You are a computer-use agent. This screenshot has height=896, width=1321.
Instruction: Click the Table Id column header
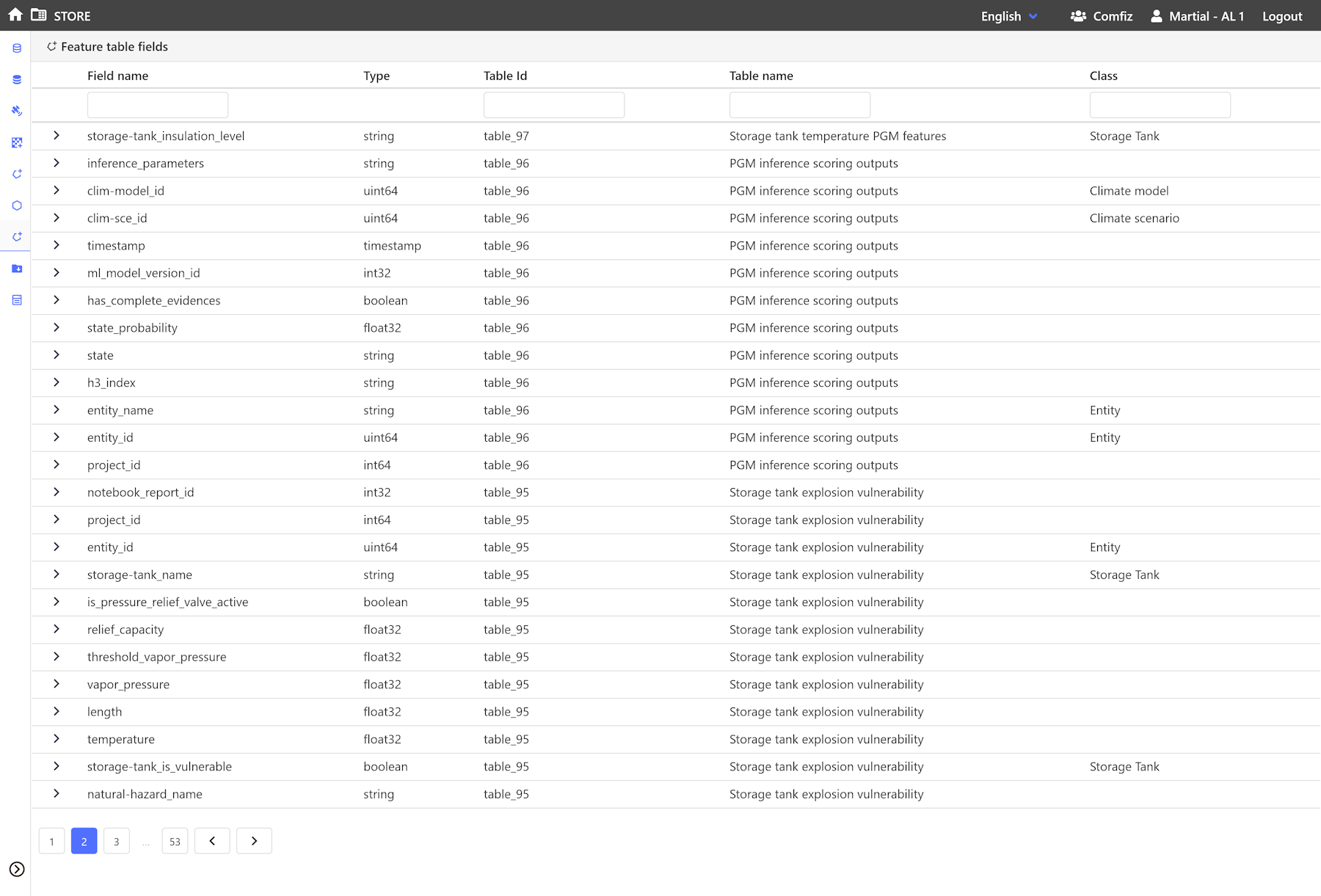(x=505, y=76)
